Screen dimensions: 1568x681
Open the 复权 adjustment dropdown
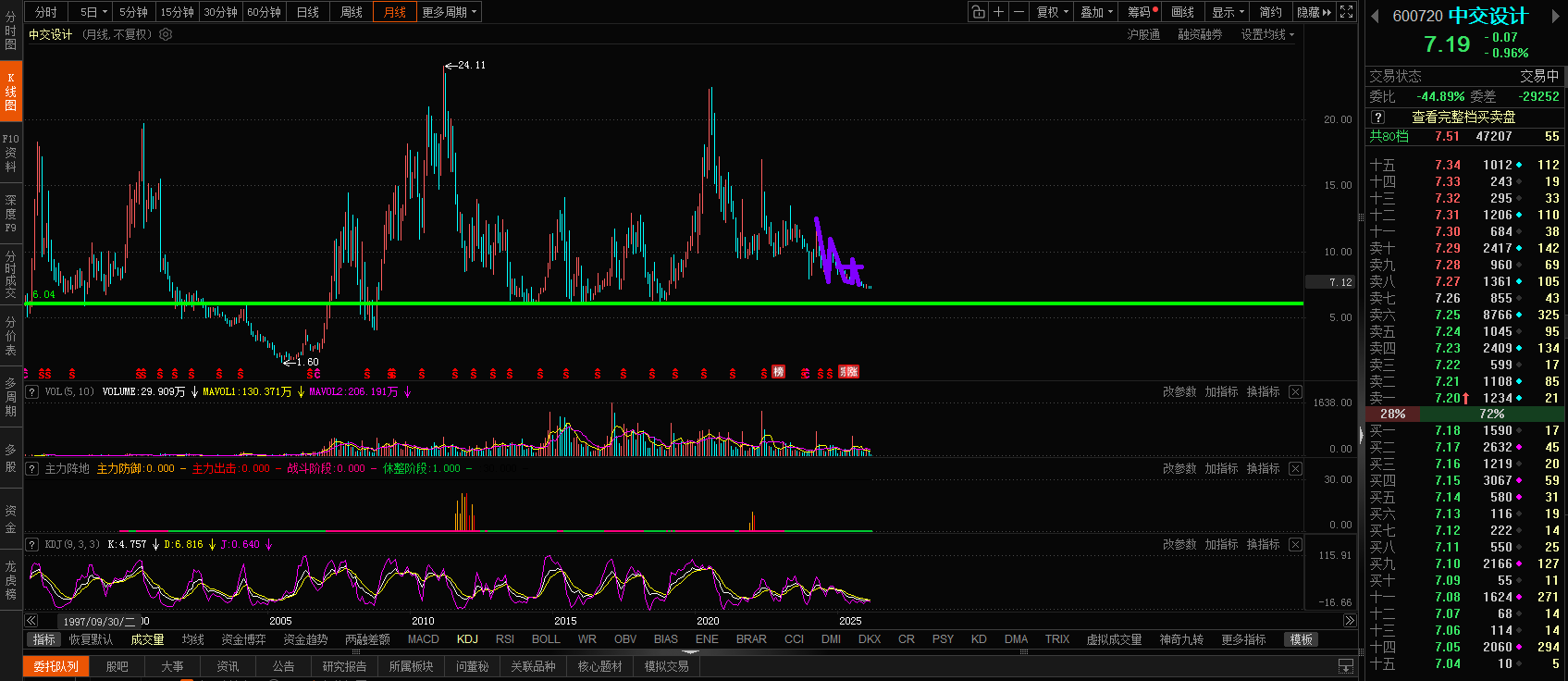tap(1052, 12)
